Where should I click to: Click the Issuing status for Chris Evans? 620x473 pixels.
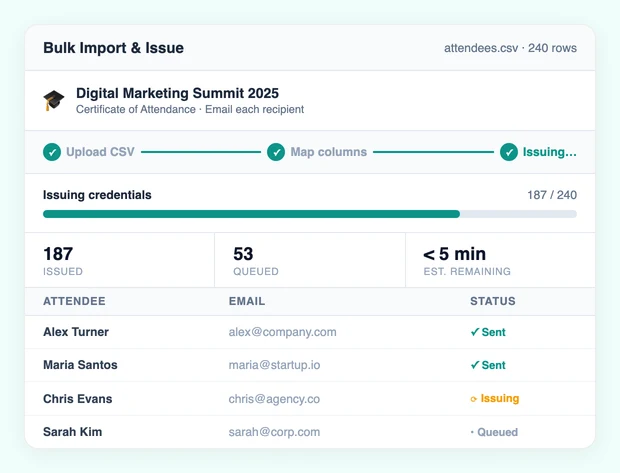click(495, 399)
